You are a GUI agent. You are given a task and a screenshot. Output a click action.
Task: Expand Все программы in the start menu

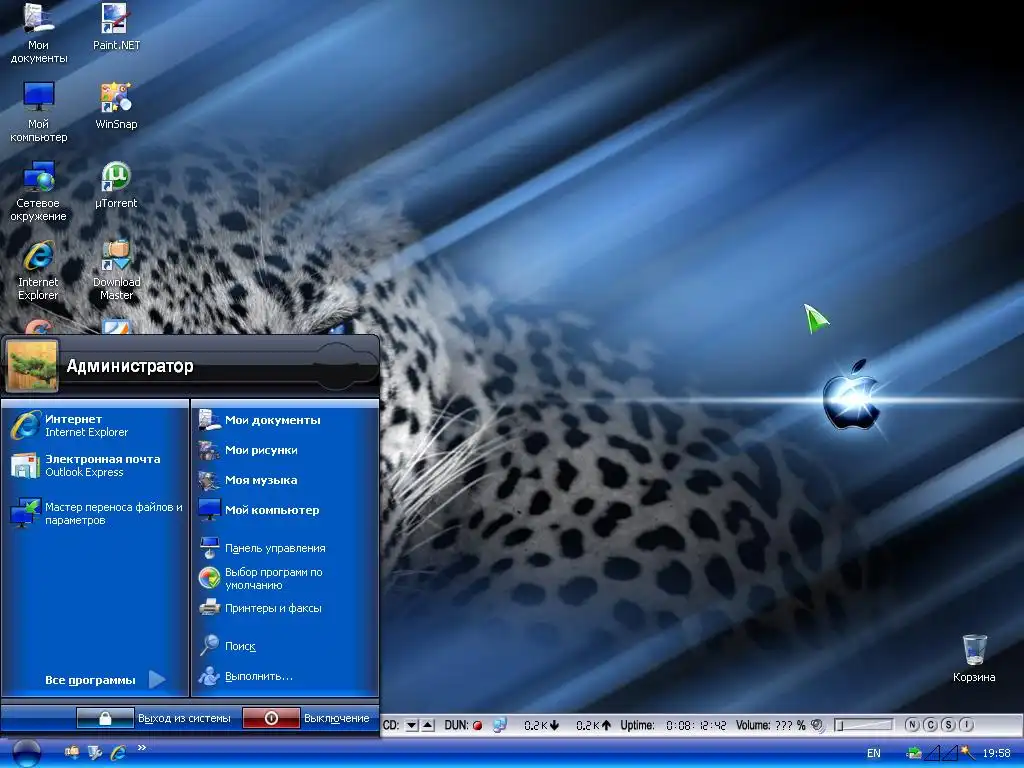coord(104,680)
